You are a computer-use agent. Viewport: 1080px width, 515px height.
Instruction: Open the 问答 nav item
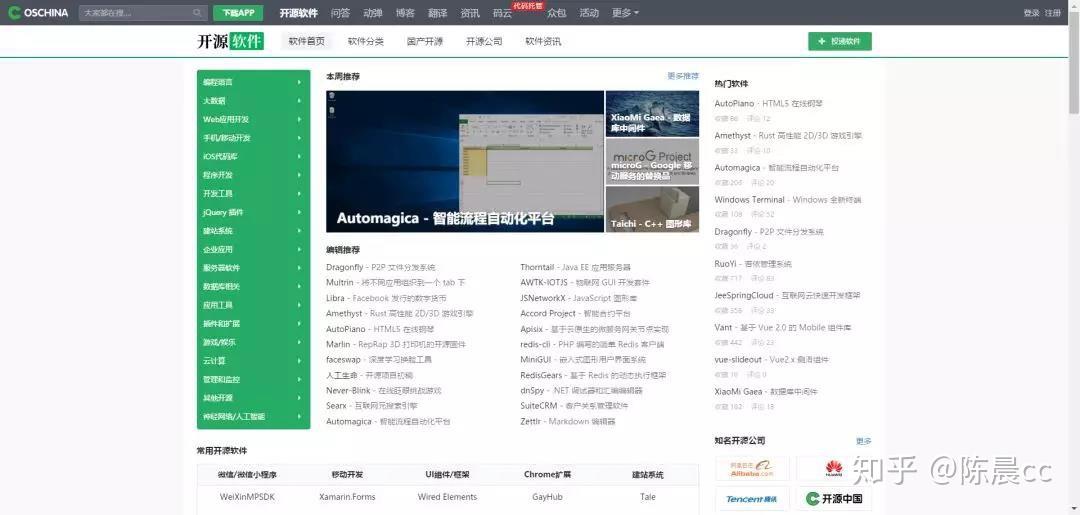pos(340,12)
